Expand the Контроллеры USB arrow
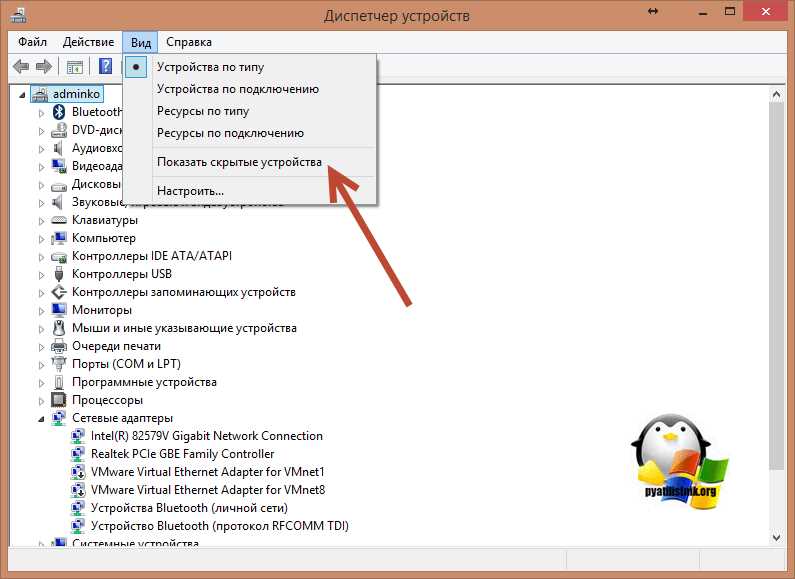This screenshot has width=795, height=579. coord(41,274)
